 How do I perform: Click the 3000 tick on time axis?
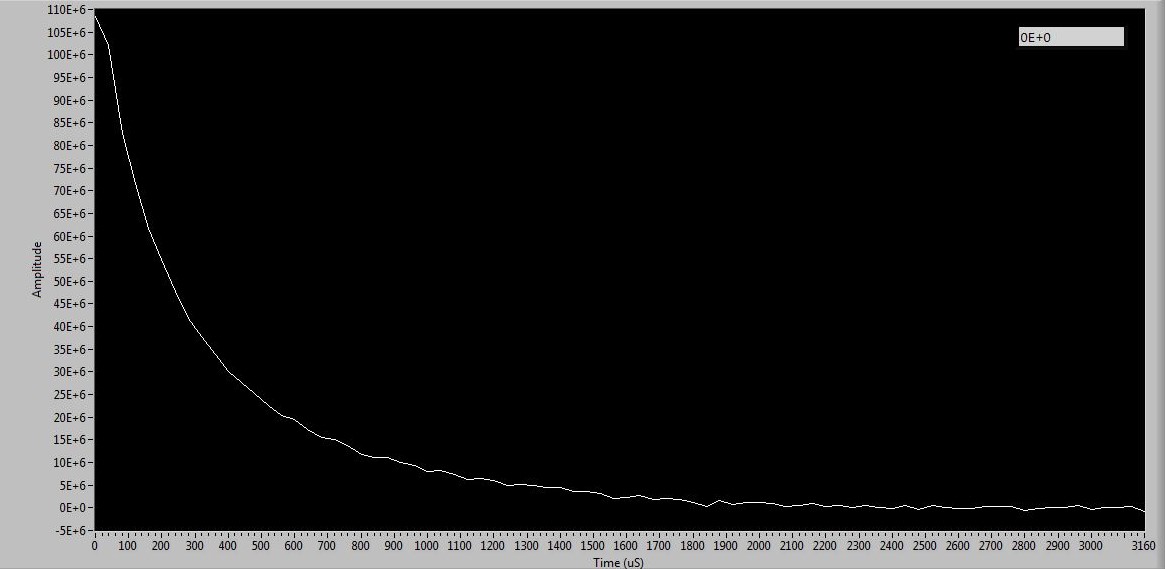(1090, 547)
